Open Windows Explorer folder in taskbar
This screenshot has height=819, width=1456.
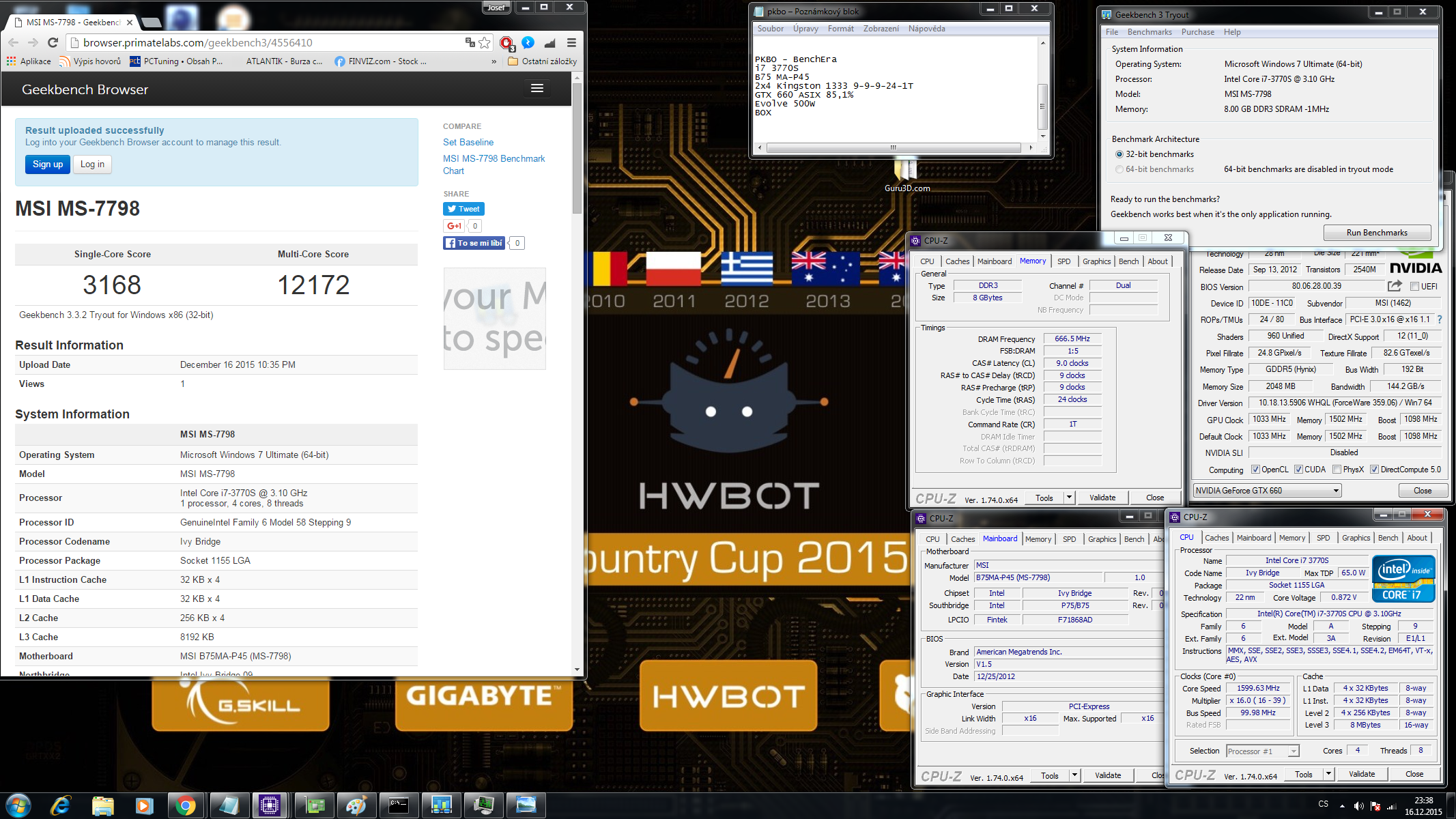point(102,806)
